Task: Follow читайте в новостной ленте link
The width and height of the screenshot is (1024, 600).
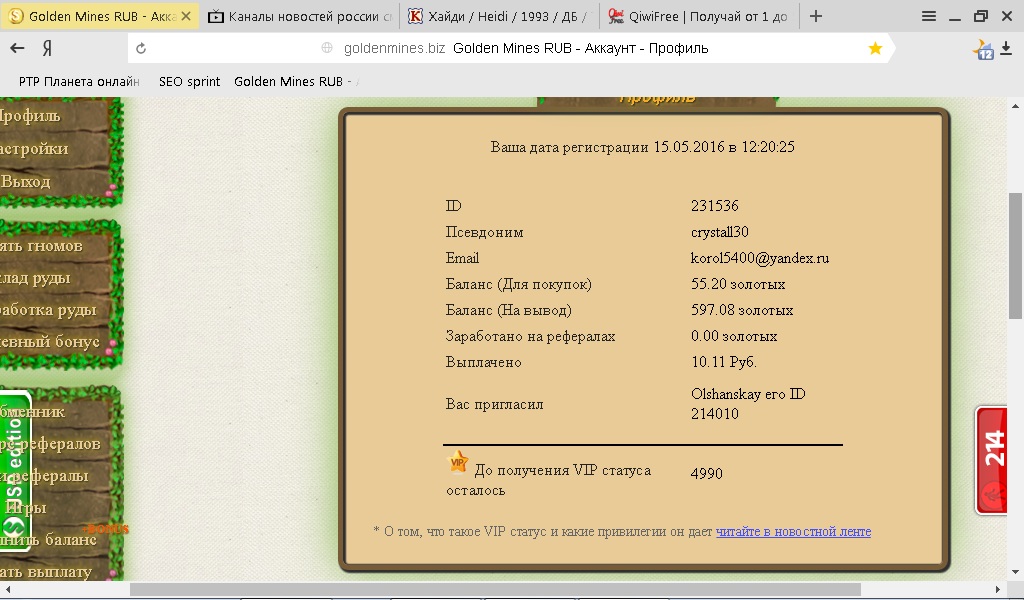Action: pyautogui.click(x=793, y=531)
